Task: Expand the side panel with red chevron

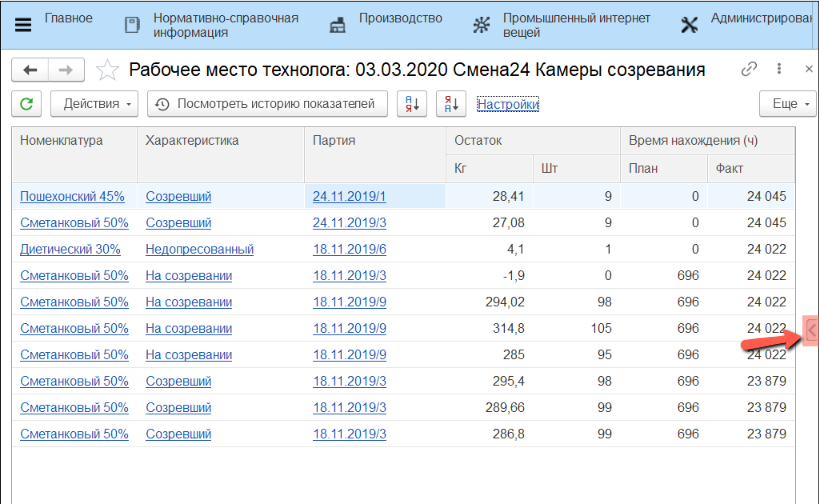Action: (x=811, y=330)
